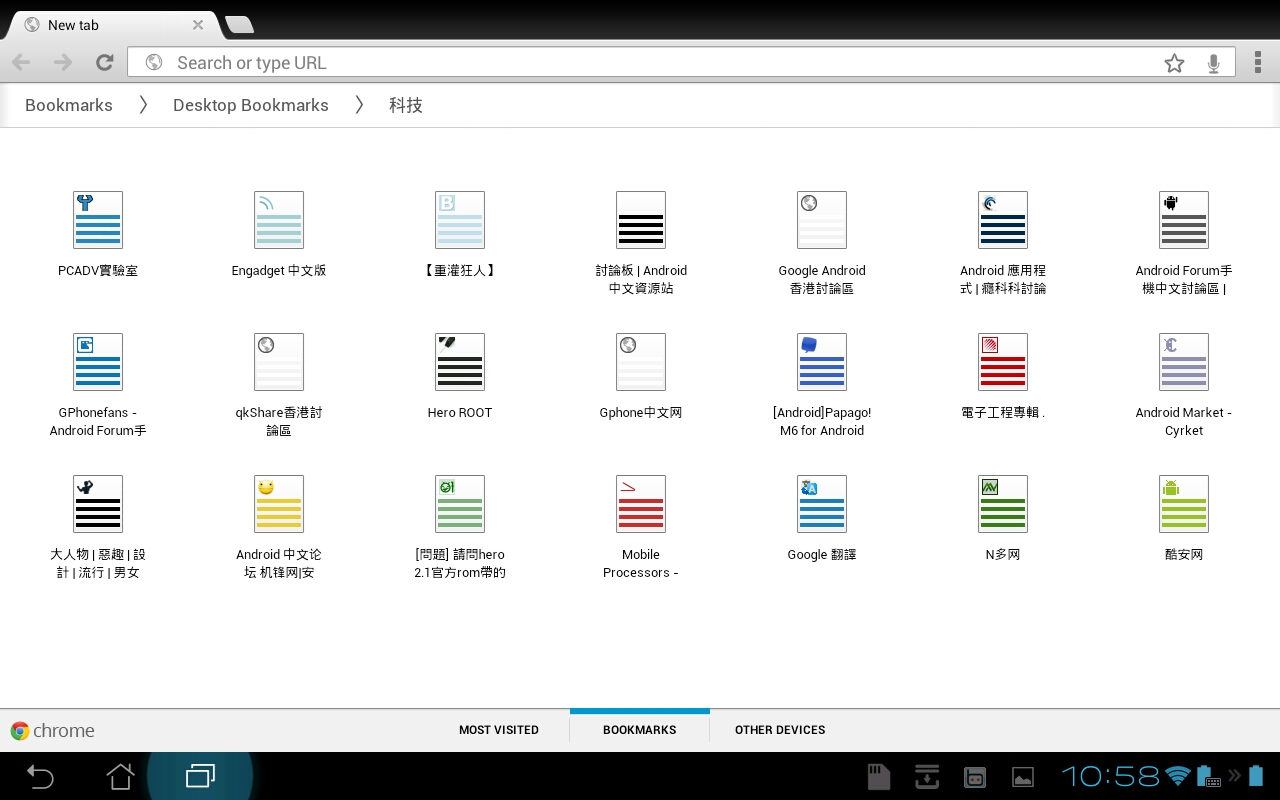Open the Hero ROOT bookmark icon

(x=460, y=362)
